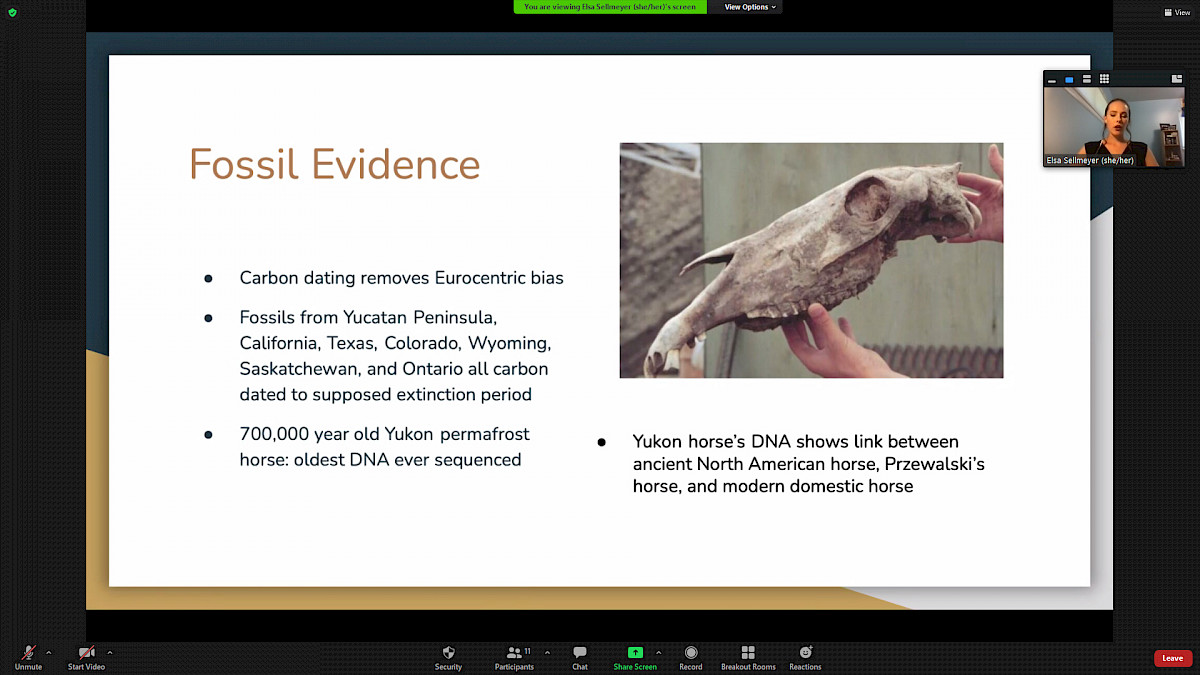Switch thumbnail to grid view icon
Image resolution: width=1200 pixels, height=675 pixels.
pyautogui.click(x=1104, y=79)
